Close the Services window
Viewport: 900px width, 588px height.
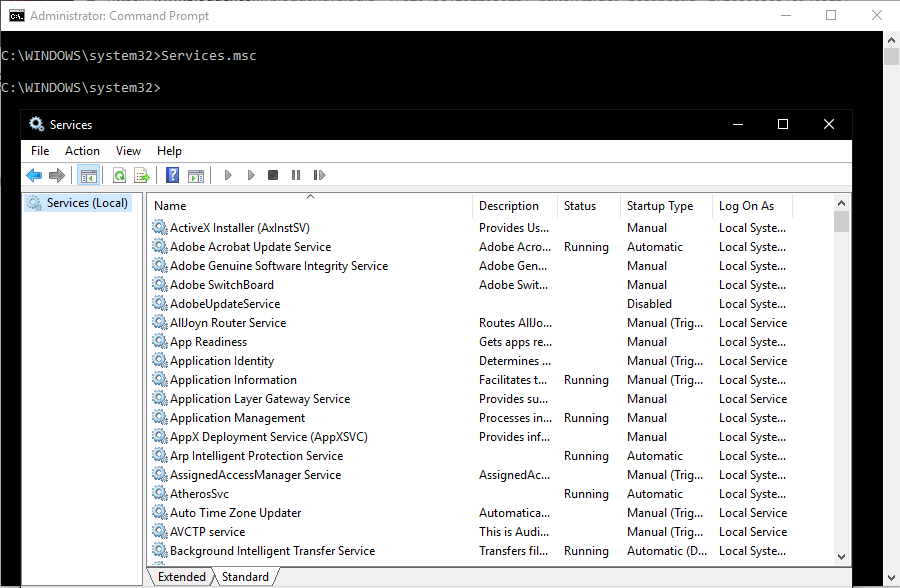[x=829, y=124]
